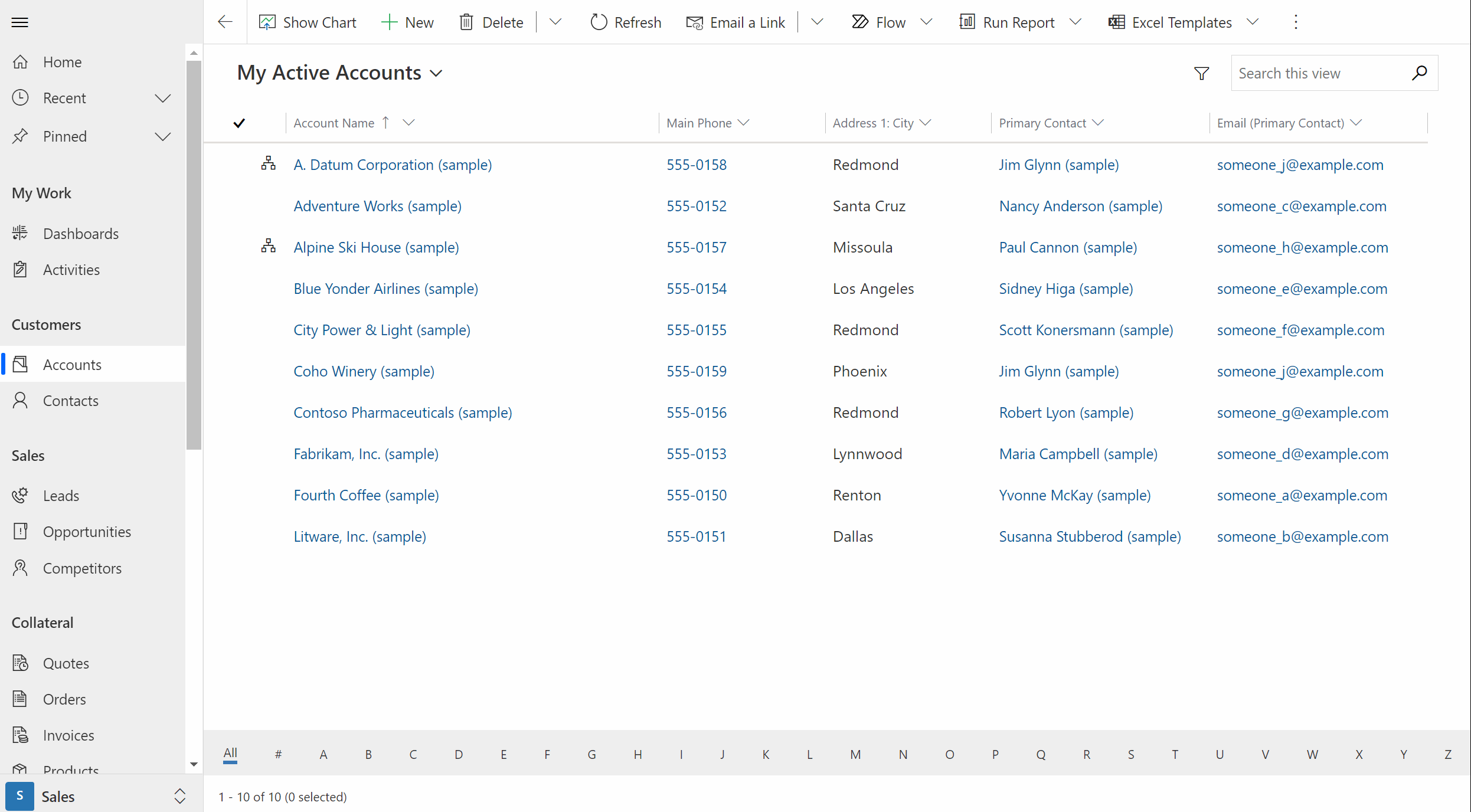The image size is (1471, 812).
Task: Click the Email a Link icon
Action: click(695, 22)
